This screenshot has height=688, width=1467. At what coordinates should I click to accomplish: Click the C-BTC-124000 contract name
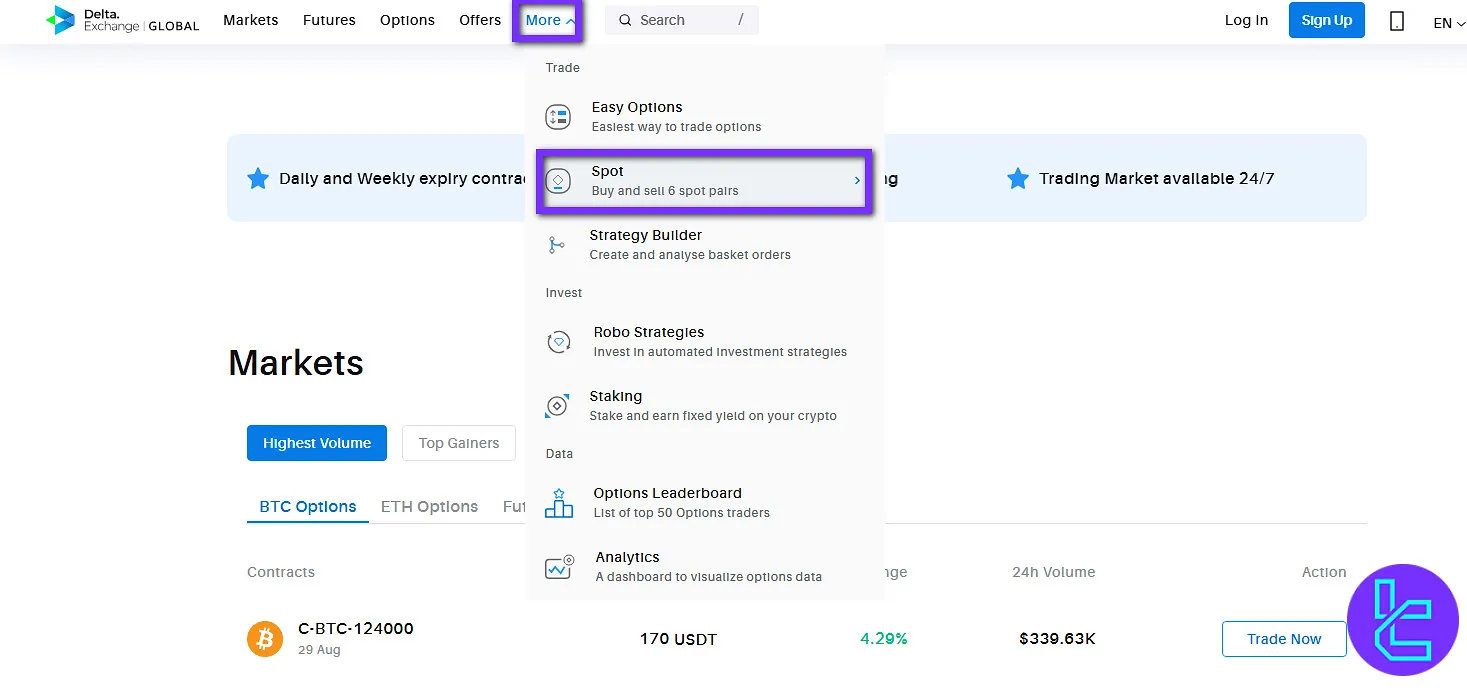(356, 629)
